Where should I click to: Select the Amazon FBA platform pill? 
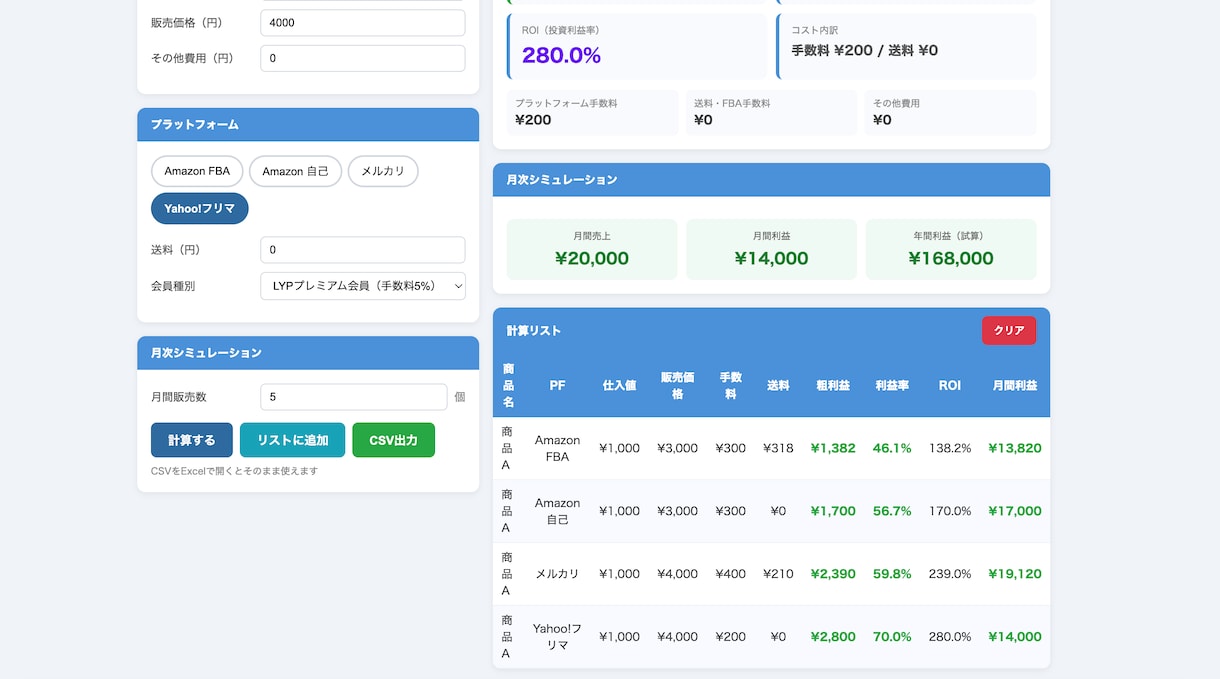[x=197, y=171]
